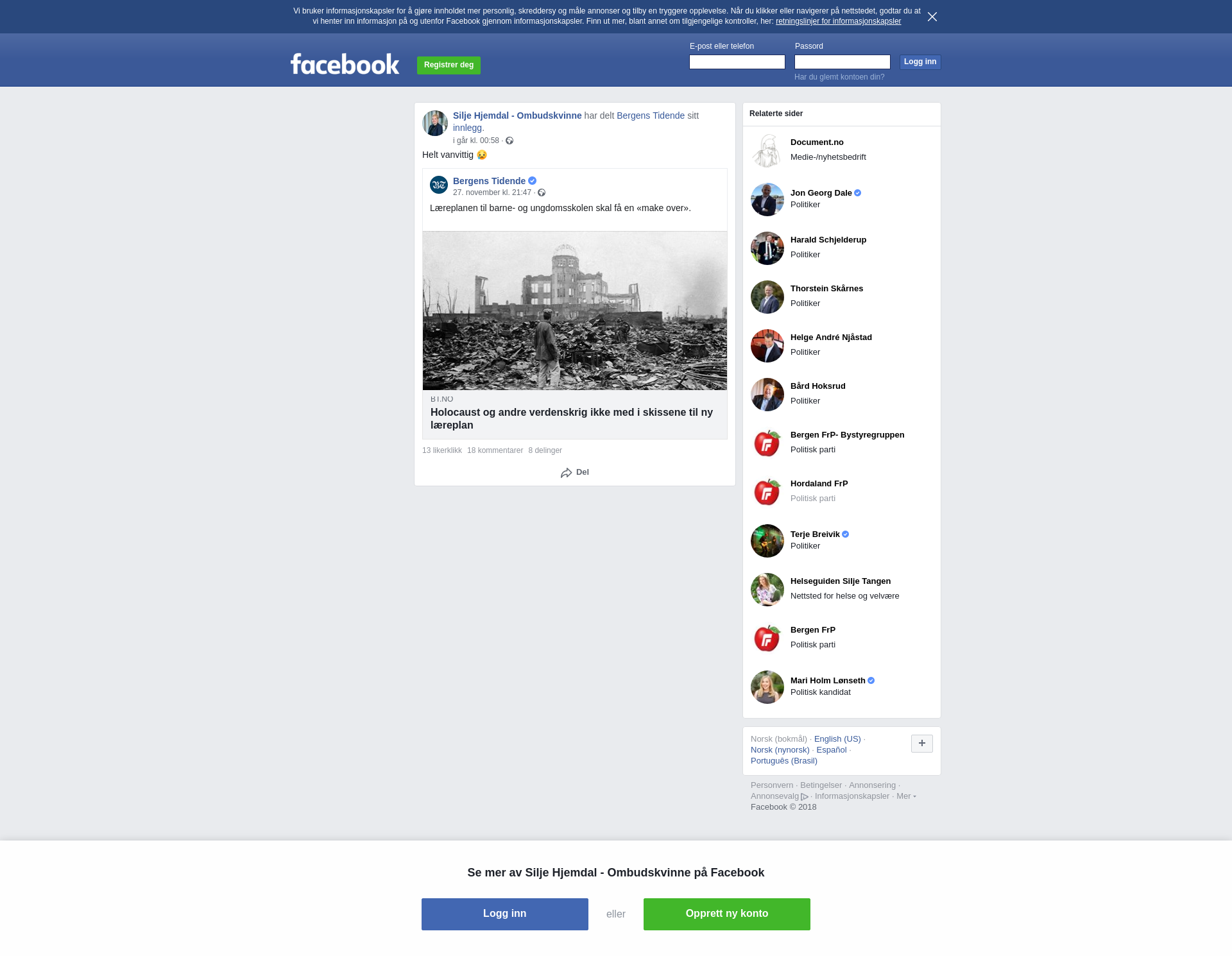Click Jon Georg Dale's verified badge
Viewport: 1232px width, 956px height.
(857, 193)
